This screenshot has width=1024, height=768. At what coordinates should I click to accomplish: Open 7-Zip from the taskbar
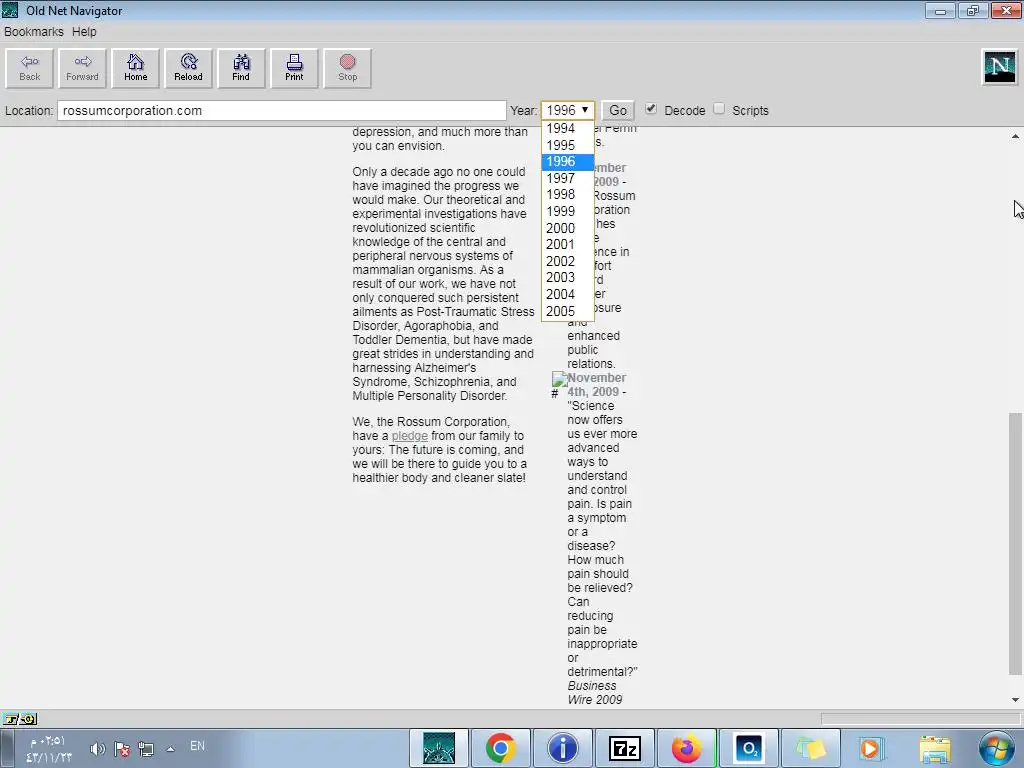(624, 748)
